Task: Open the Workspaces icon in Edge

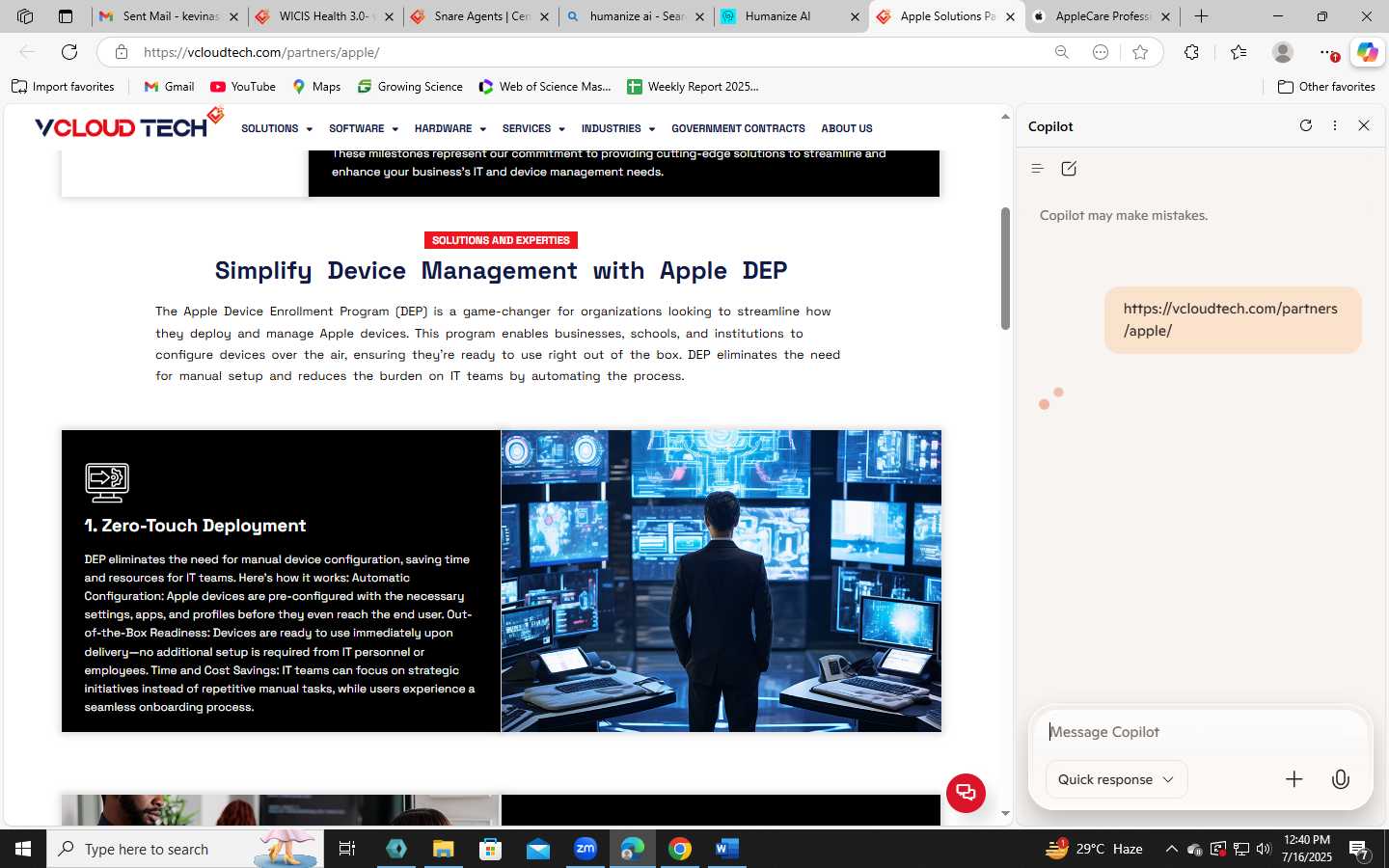Action: (x=25, y=16)
